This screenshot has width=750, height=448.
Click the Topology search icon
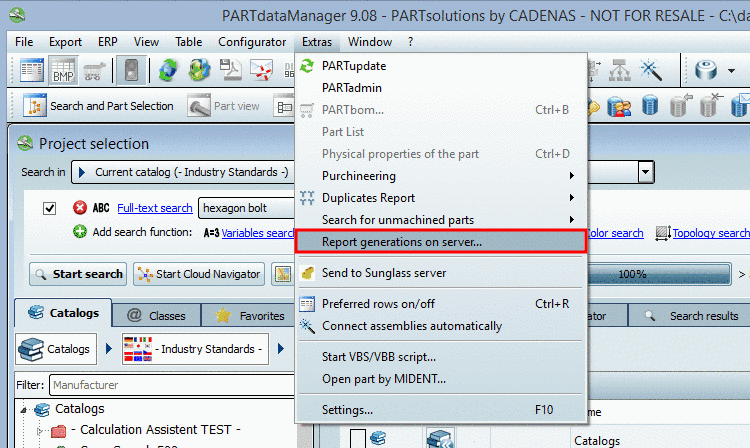663,233
